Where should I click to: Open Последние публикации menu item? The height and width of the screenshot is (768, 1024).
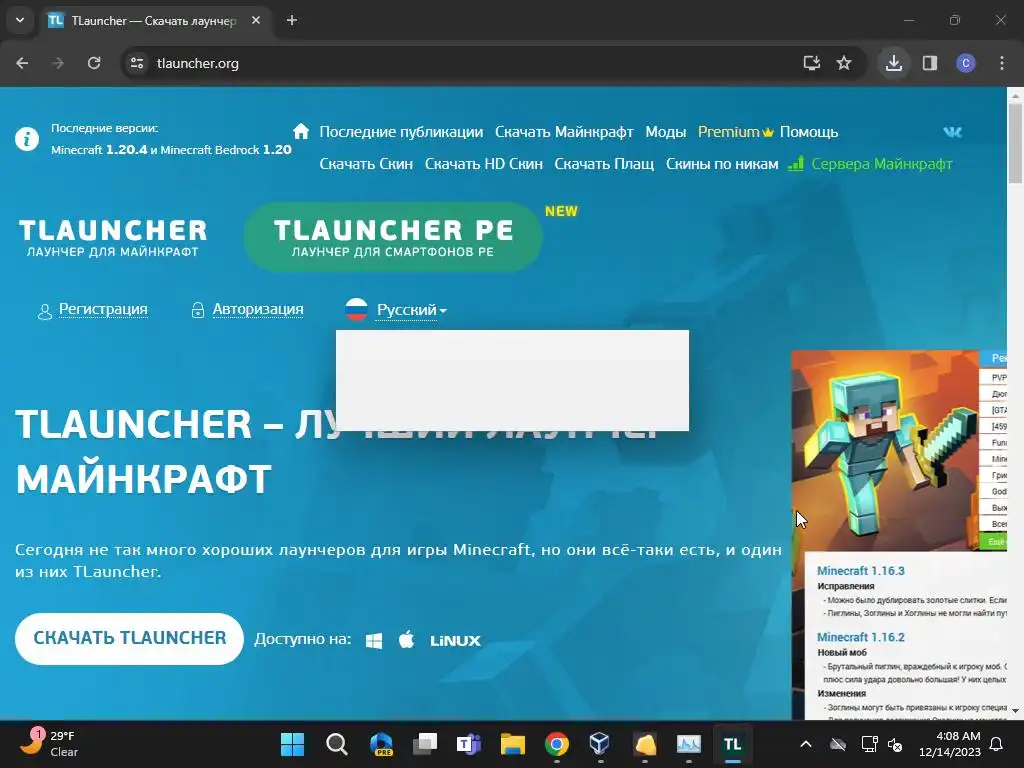click(x=401, y=132)
